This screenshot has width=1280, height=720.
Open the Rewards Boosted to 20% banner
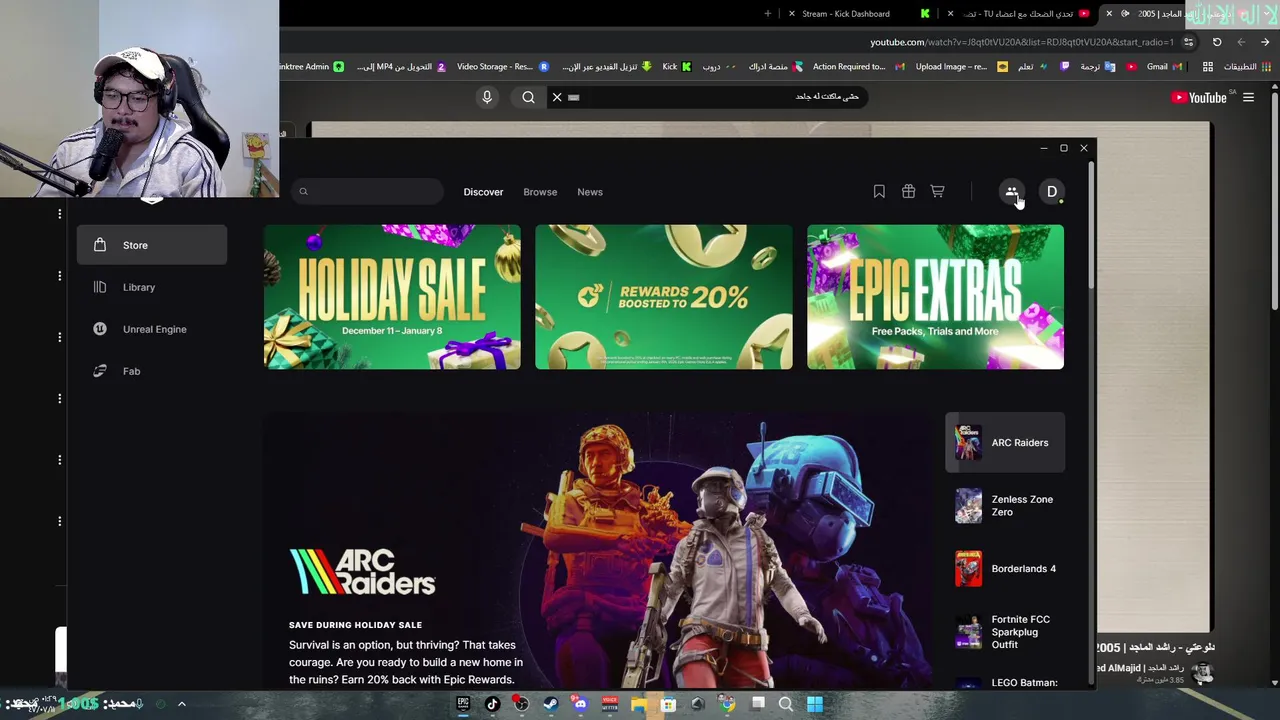click(664, 297)
